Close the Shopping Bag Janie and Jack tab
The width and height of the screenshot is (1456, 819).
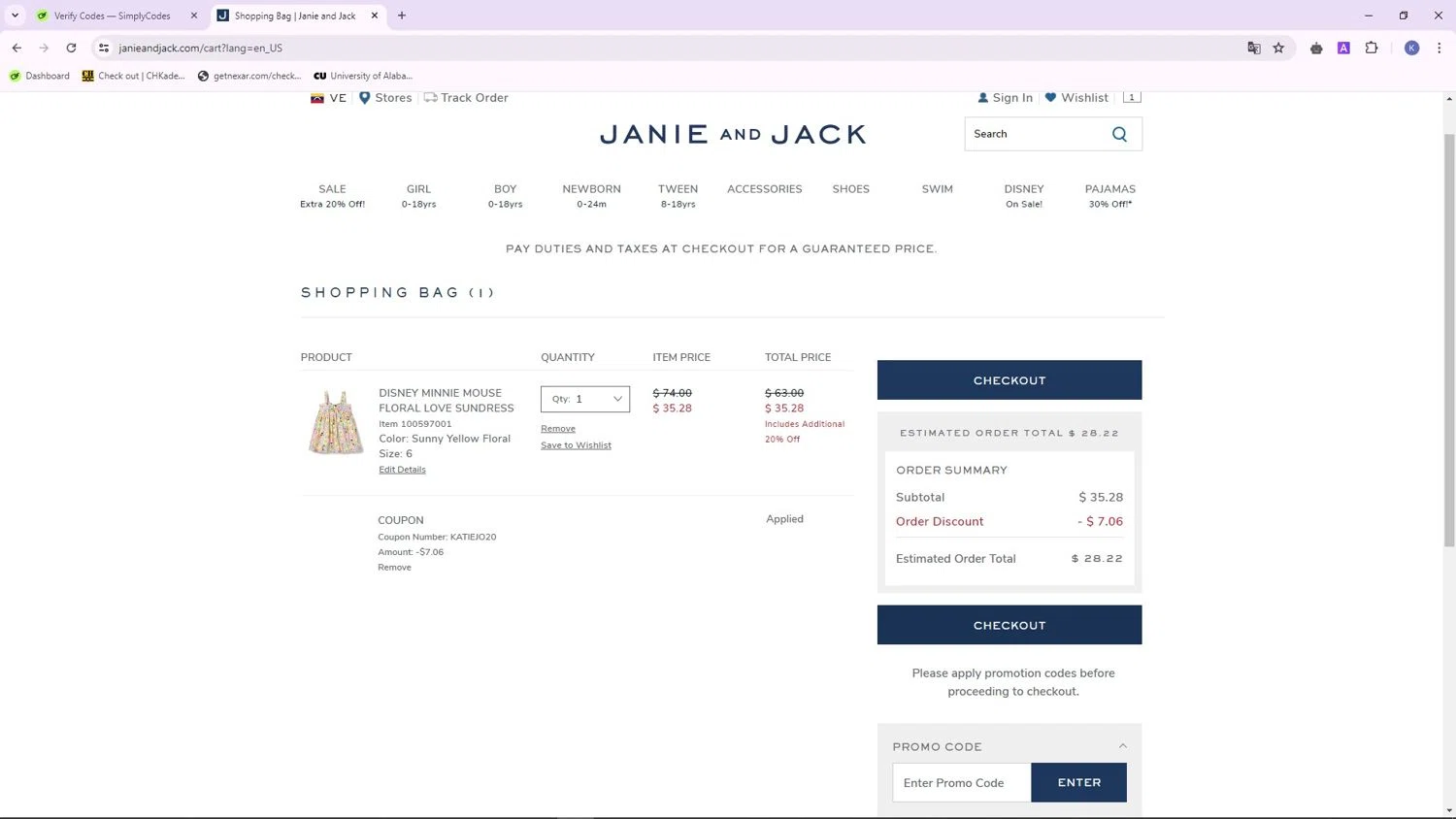(x=375, y=16)
